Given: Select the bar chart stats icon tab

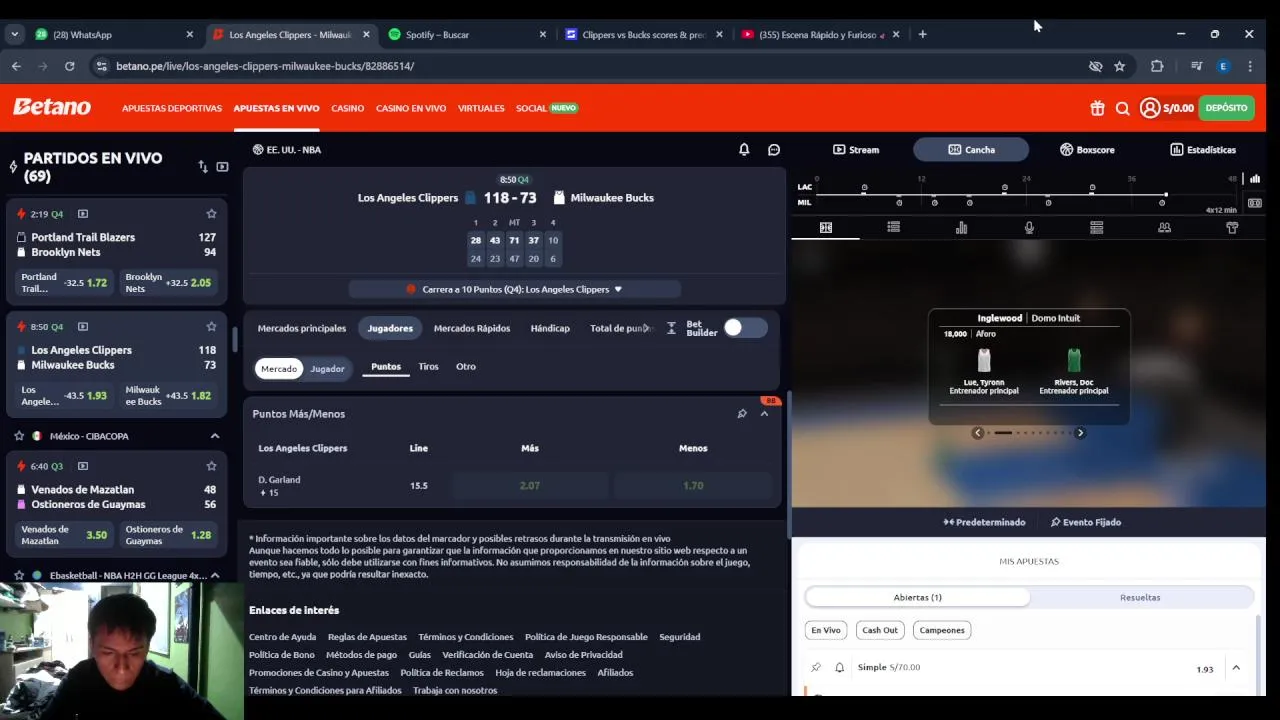Looking at the screenshot, I should 961,228.
